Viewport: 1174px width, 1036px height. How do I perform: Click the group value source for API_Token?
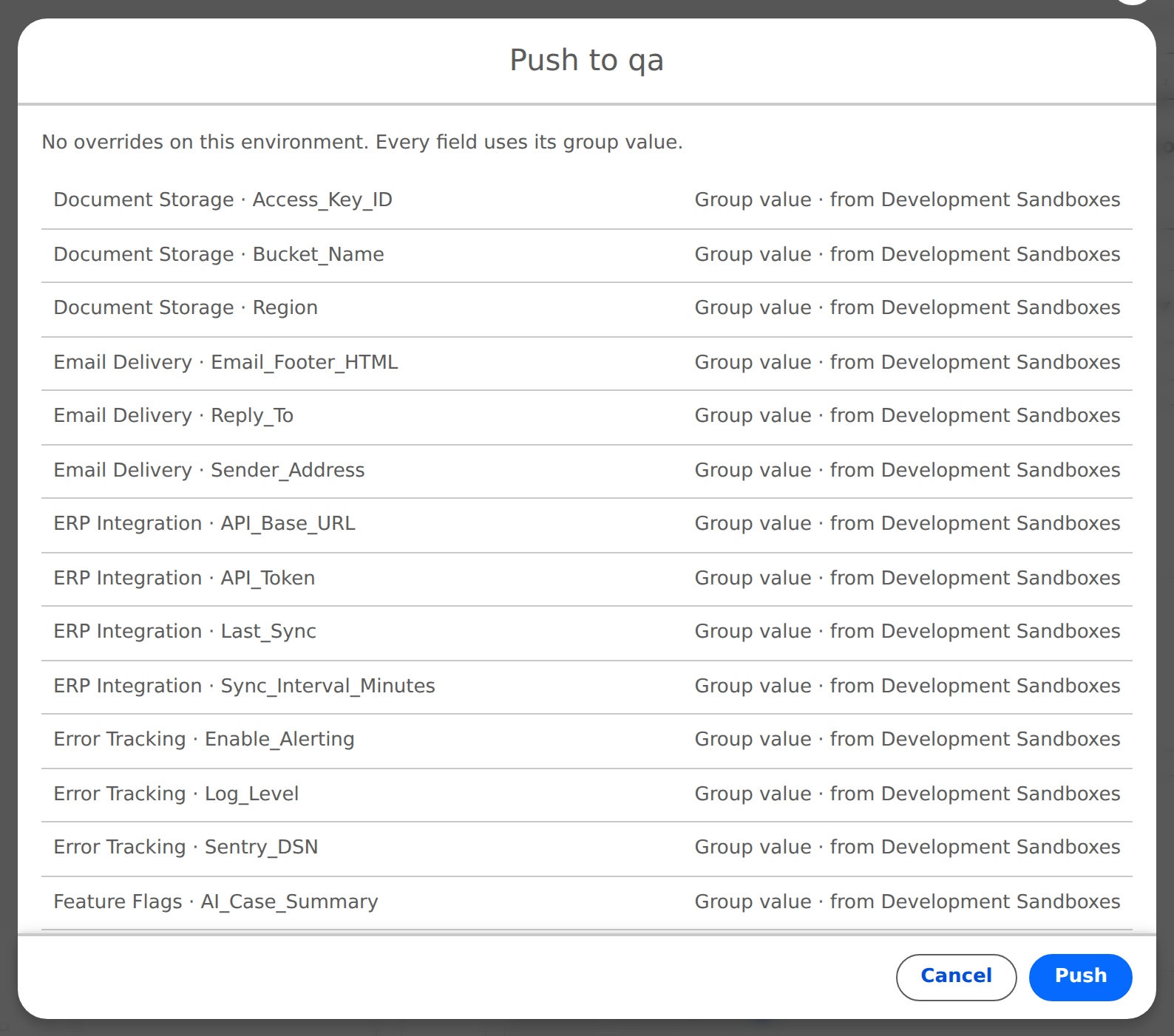pos(908,579)
